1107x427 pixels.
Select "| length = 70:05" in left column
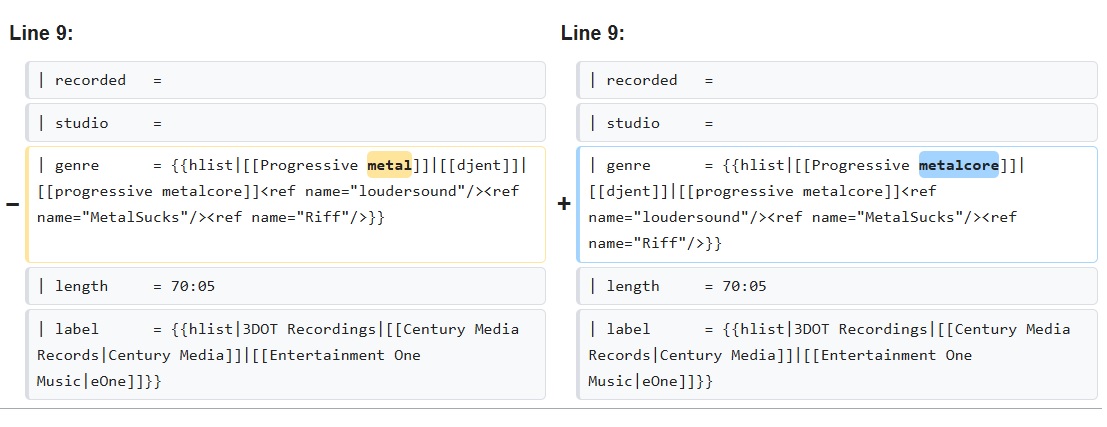(285, 286)
